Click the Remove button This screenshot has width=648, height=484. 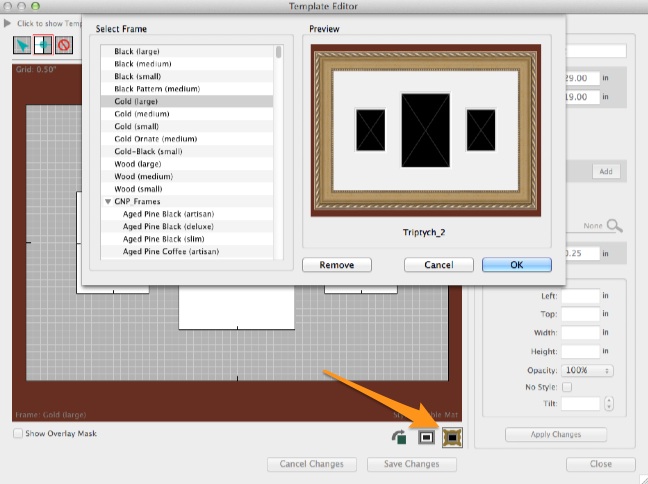[x=336, y=265]
